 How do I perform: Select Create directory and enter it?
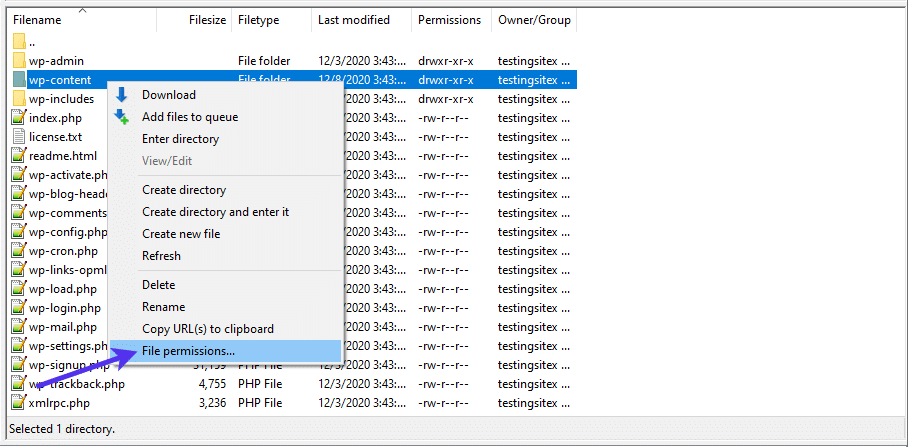point(215,212)
